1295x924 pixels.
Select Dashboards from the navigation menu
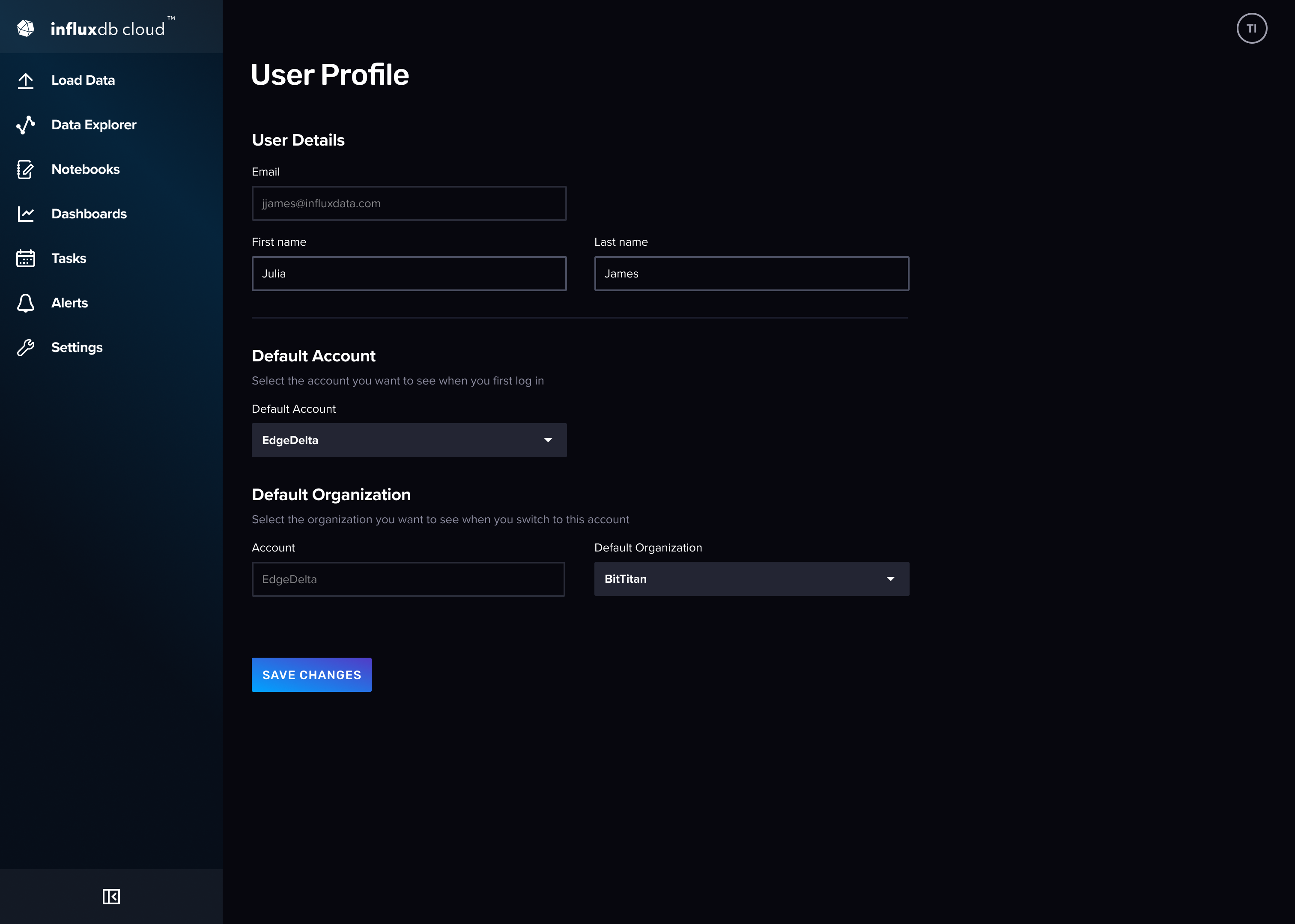tap(89, 213)
